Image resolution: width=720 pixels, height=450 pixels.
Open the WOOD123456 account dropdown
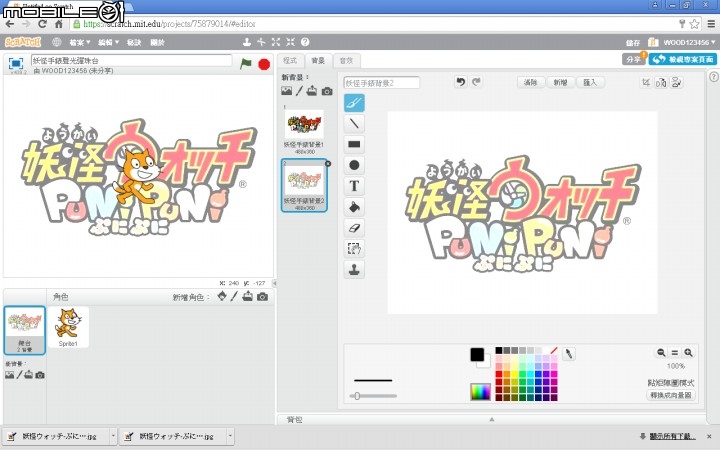pos(689,42)
